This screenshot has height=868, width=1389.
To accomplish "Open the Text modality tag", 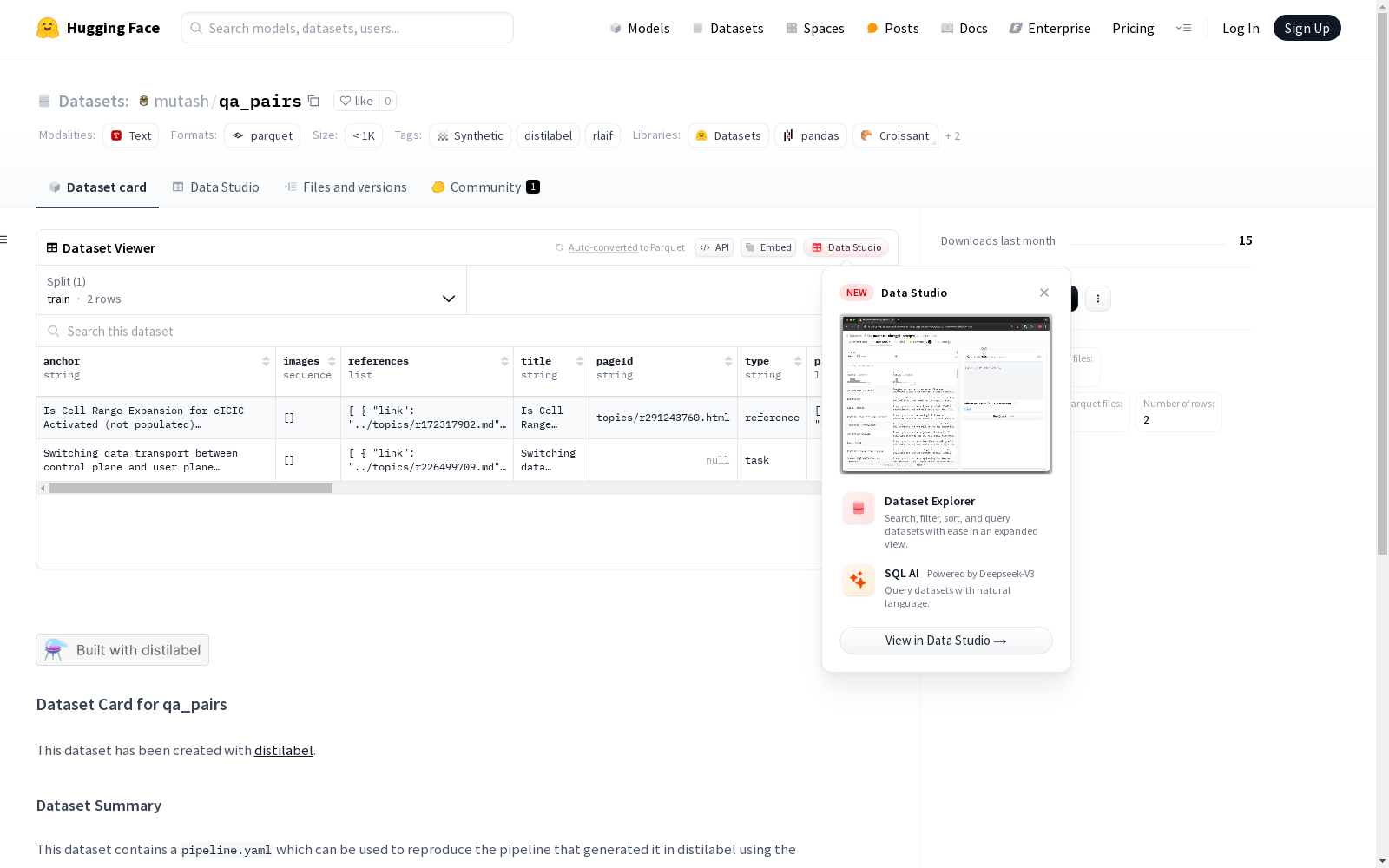I will [x=130, y=135].
